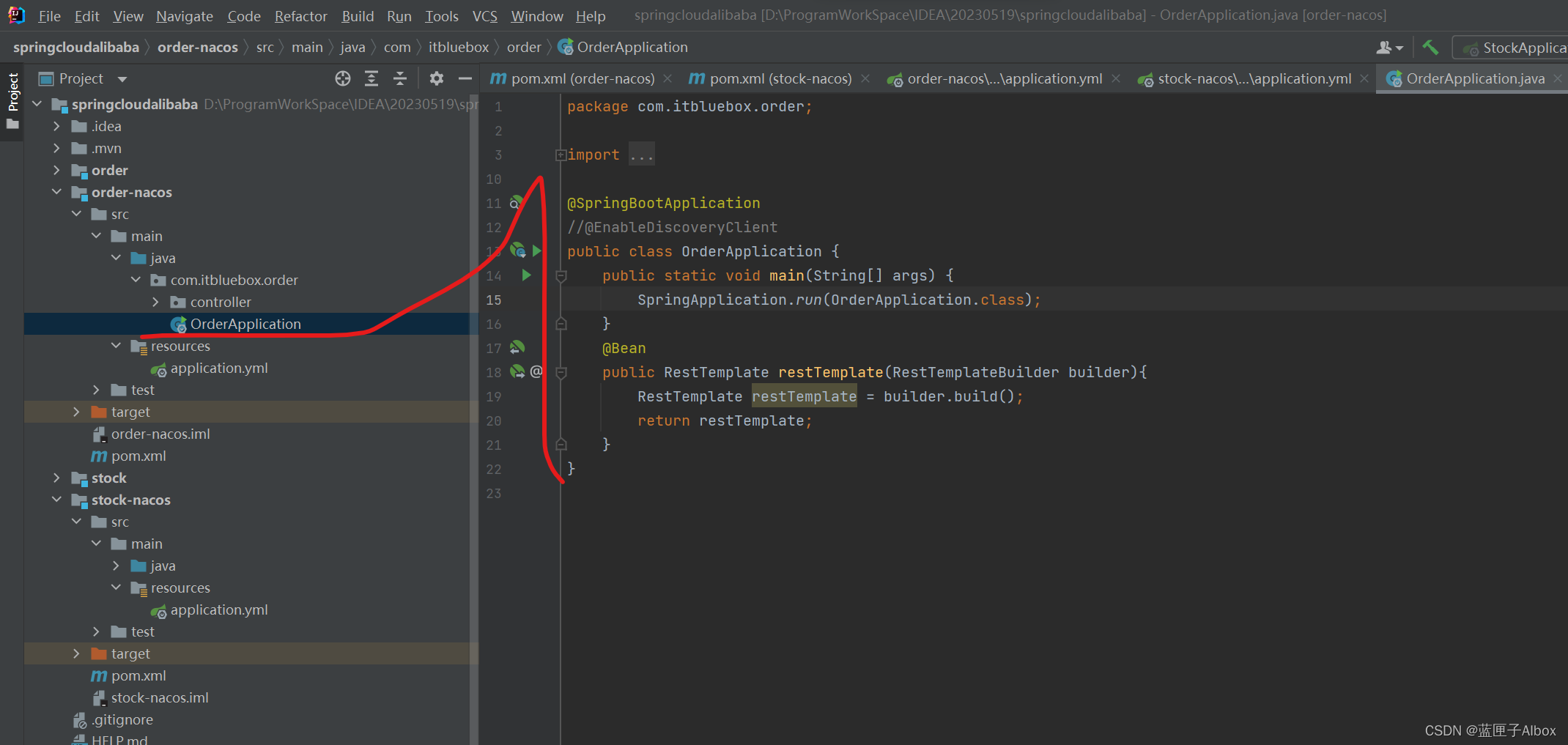
Task: Expand the target folder under order-nacos
Action: click(76, 412)
